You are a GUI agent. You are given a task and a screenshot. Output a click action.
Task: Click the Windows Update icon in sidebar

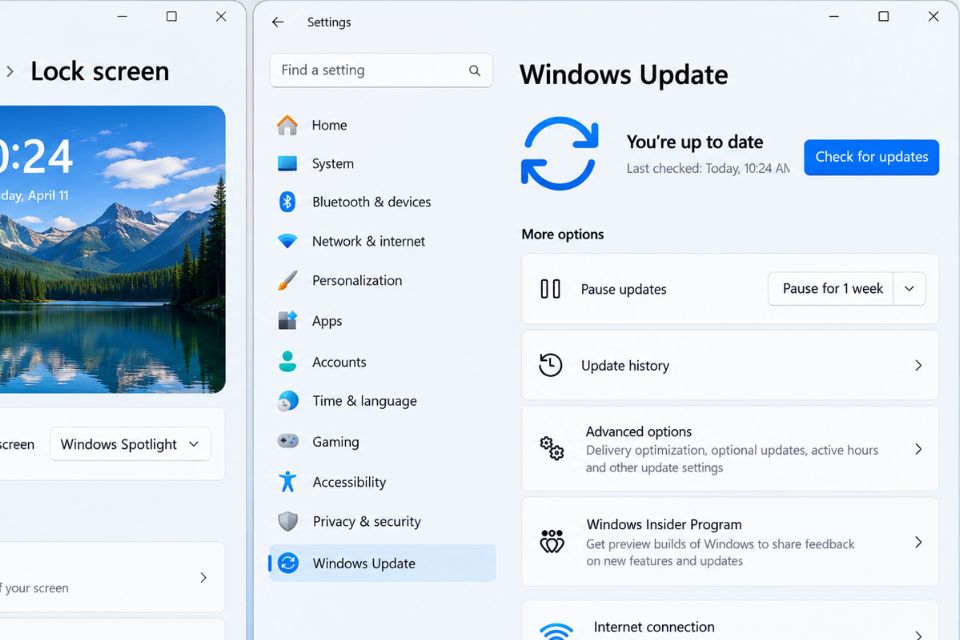point(288,563)
